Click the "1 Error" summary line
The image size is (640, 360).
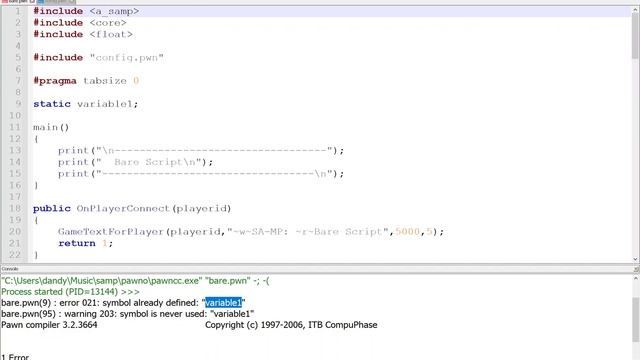pyautogui.click(x=15, y=357)
